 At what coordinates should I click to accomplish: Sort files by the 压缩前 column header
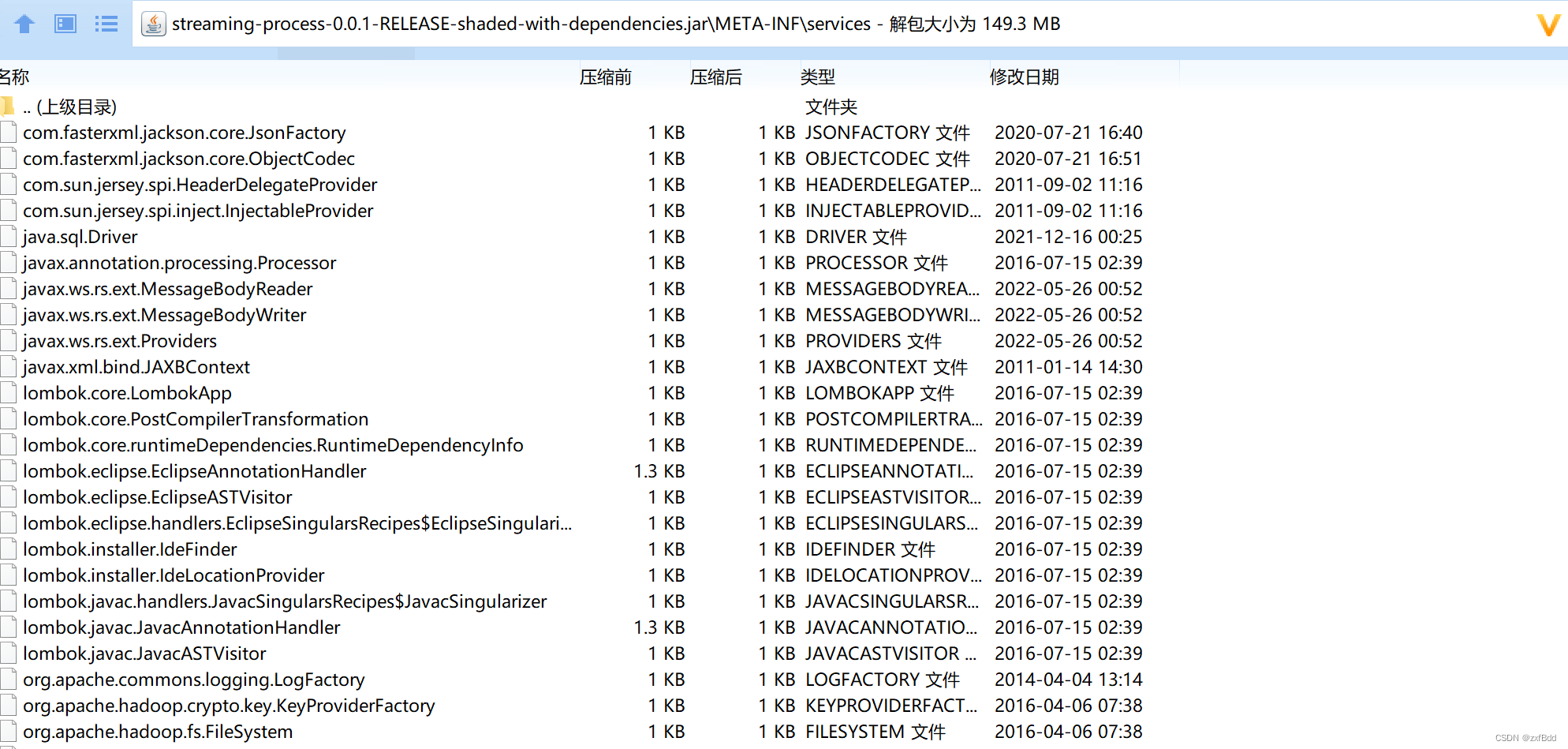pos(606,77)
